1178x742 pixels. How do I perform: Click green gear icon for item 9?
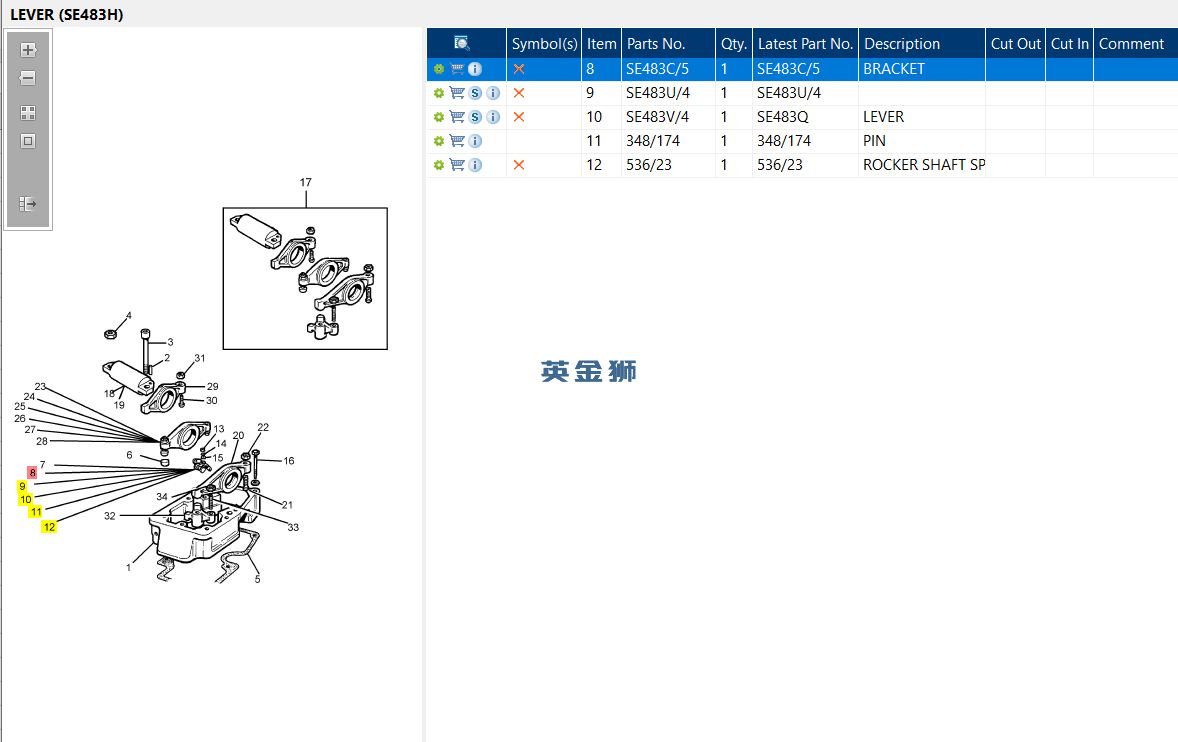pyautogui.click(x=439, y=93)
